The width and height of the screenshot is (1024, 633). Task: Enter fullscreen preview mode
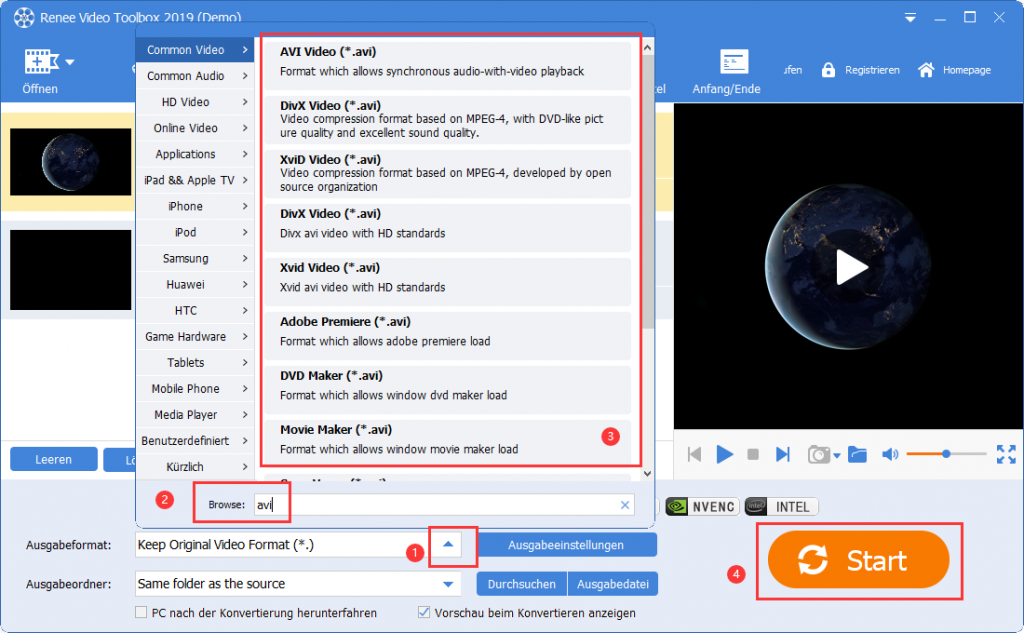pyautogui.click(x=1006, y=454)
